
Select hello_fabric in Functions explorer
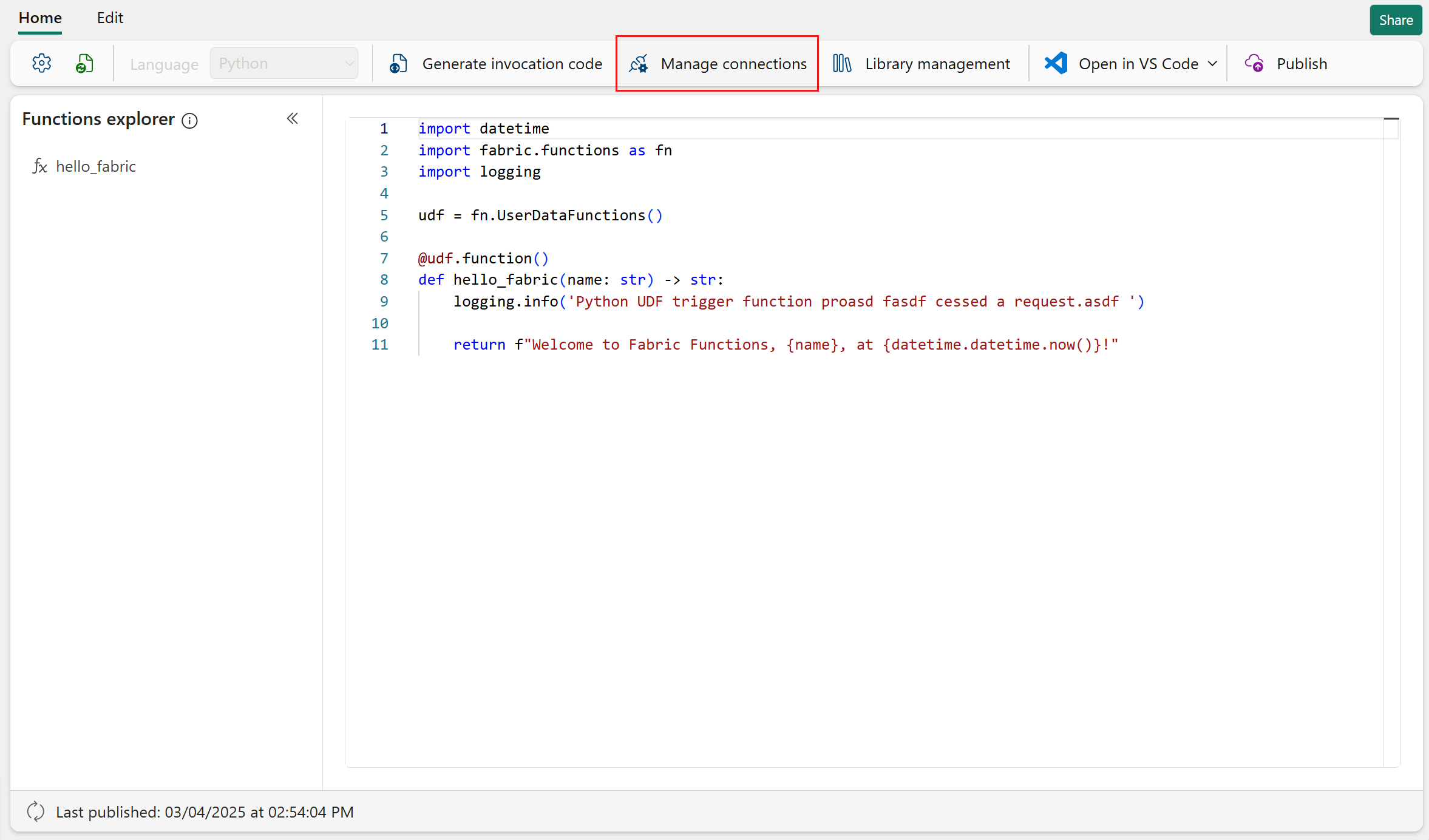[x=96, y=166]
